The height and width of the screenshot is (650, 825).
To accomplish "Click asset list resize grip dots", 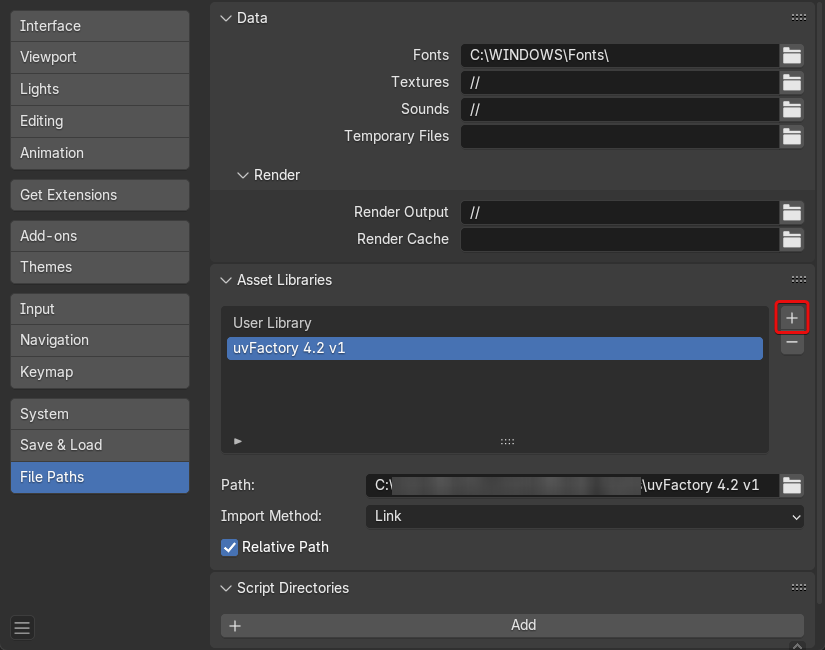I will click(x=507, y=442).
